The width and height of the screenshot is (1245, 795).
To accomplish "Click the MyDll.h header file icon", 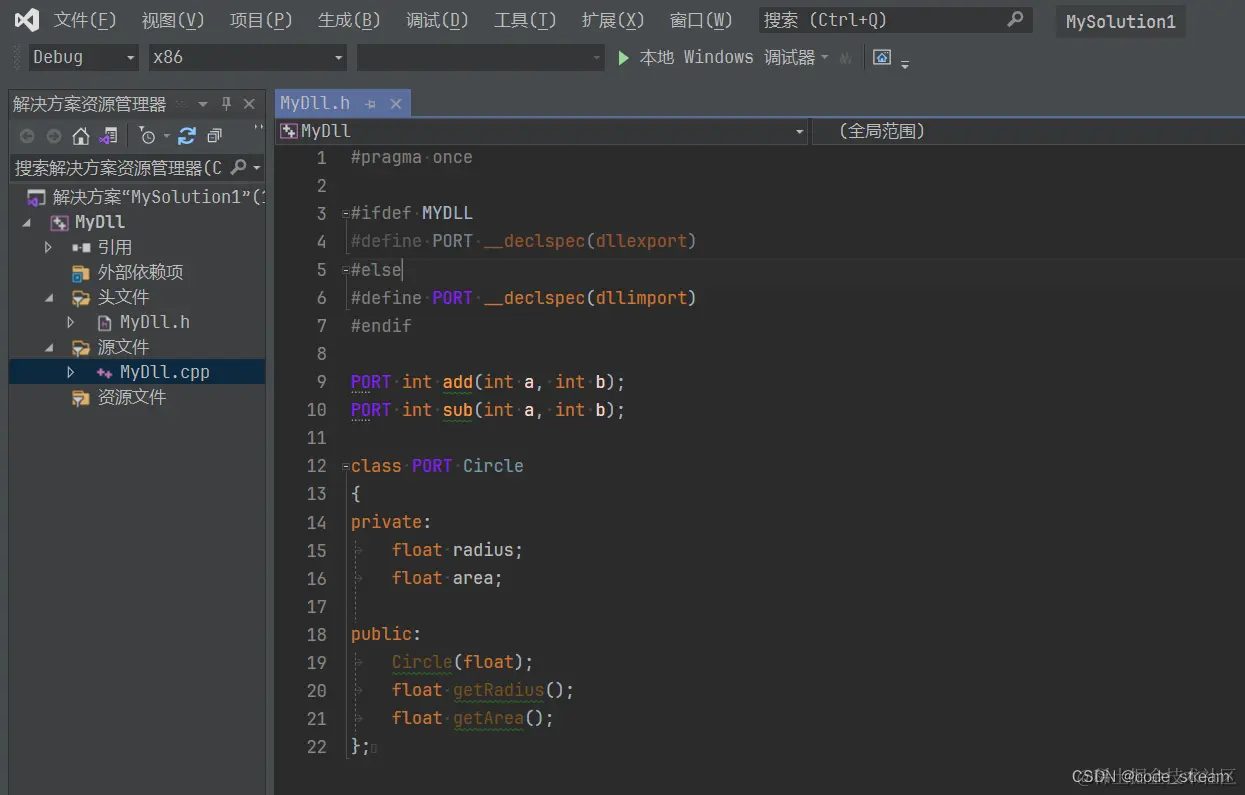I will (104, 322).
